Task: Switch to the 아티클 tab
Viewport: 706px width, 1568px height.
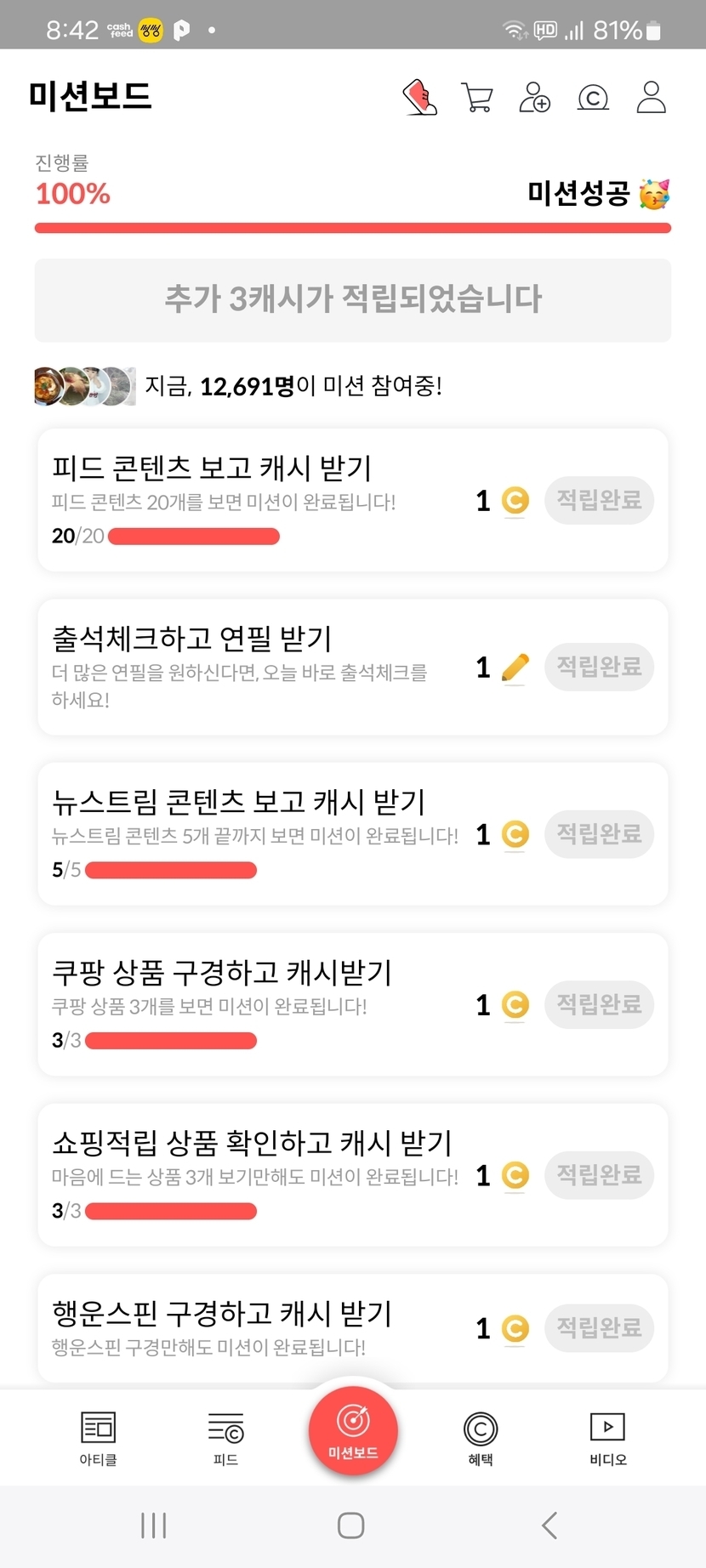Action: [x=98, y=1437]
